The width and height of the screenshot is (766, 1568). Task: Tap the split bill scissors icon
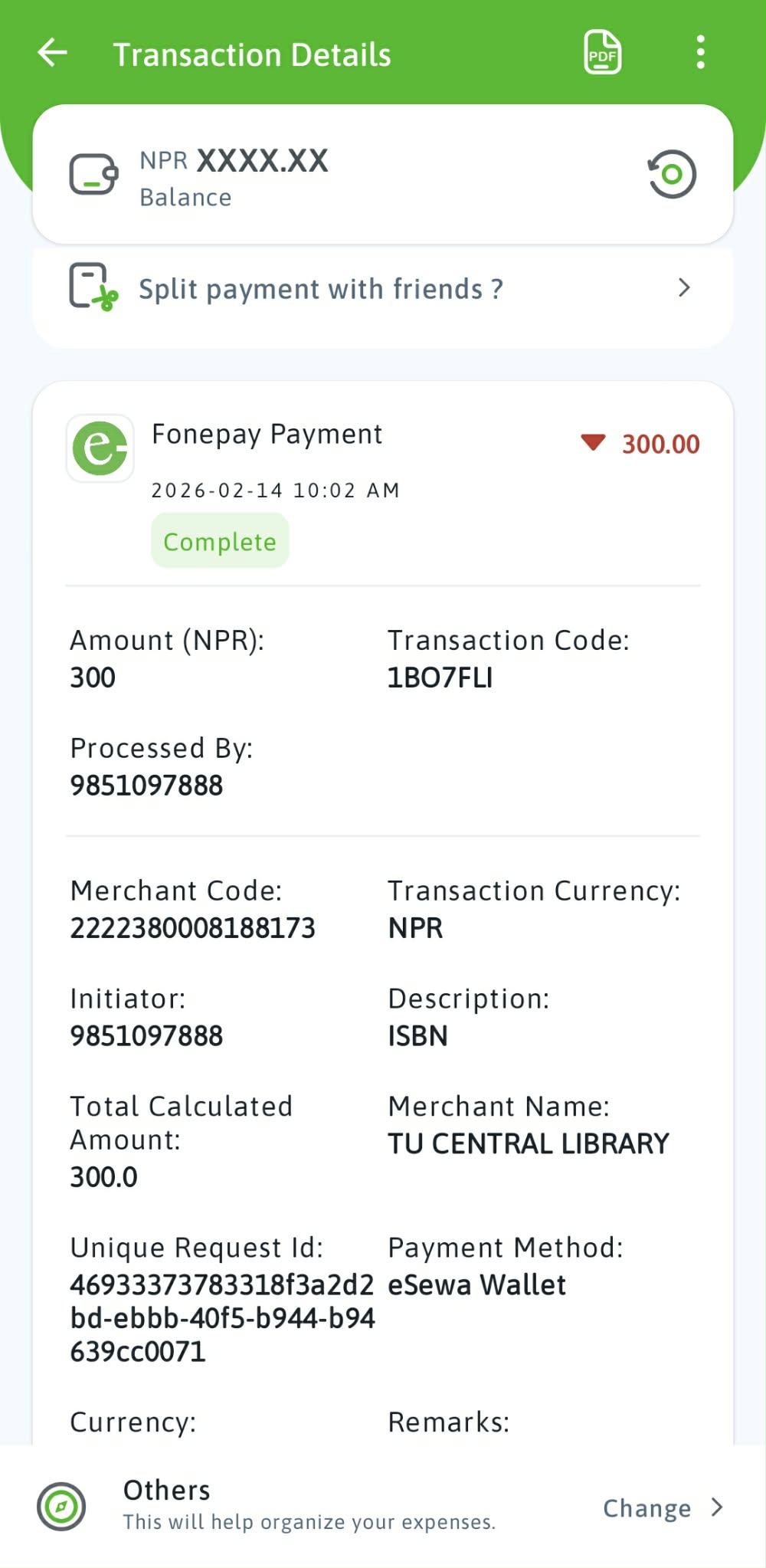coord(93,287)
